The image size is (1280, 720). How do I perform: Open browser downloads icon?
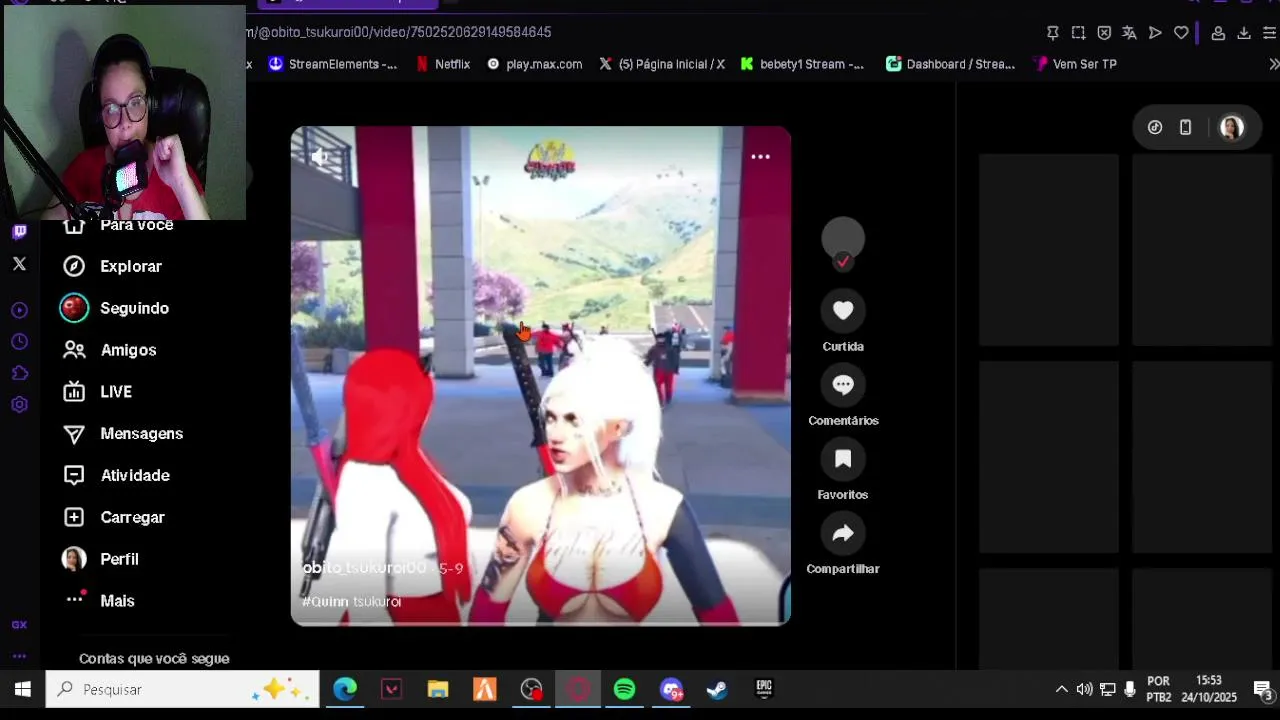1244,33
